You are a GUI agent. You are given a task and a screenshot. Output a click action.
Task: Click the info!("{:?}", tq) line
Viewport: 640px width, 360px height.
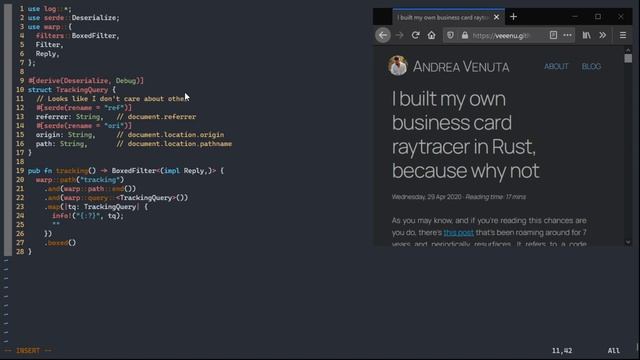[x=88, y=216]
